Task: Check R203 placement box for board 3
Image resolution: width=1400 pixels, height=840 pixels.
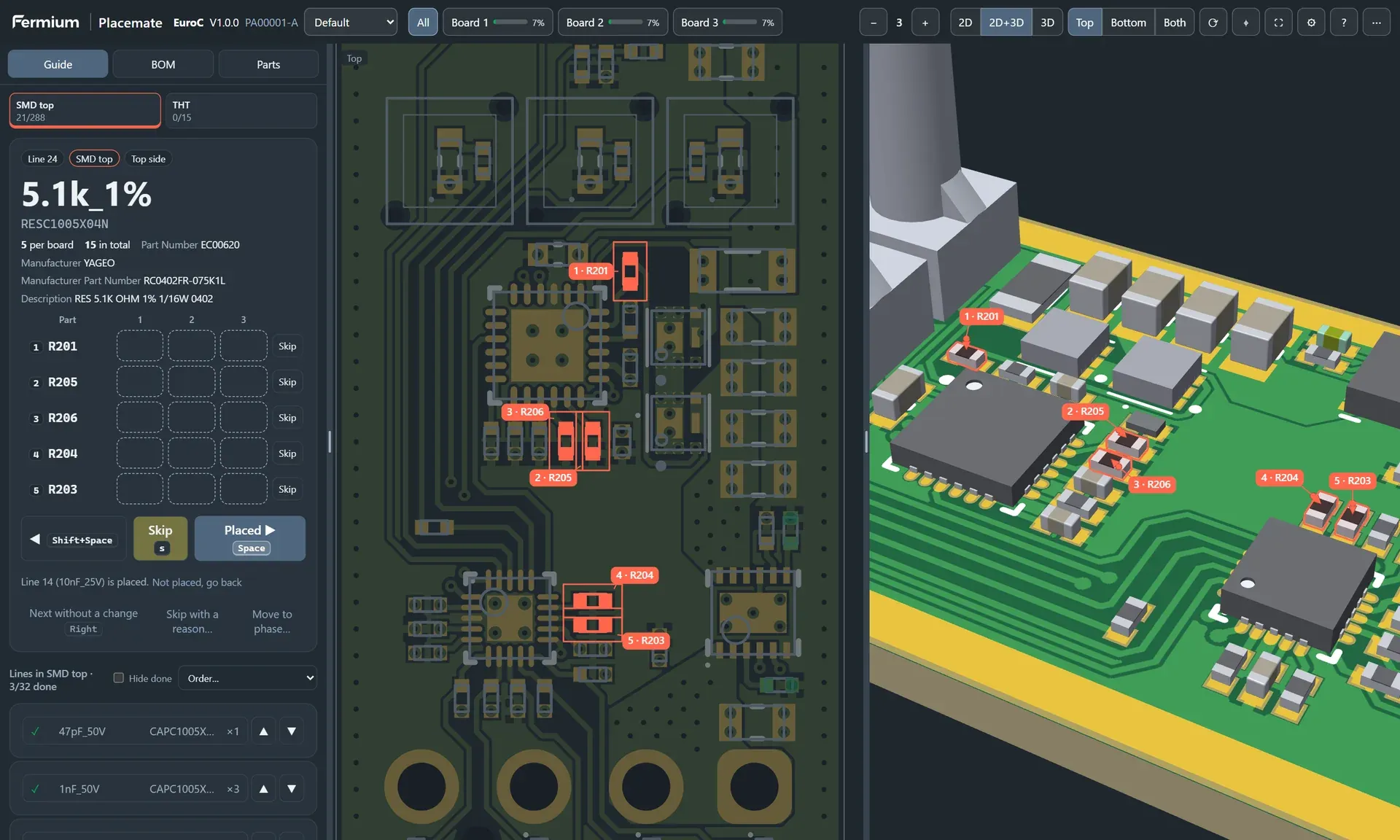Action: [x=244, y=489]
